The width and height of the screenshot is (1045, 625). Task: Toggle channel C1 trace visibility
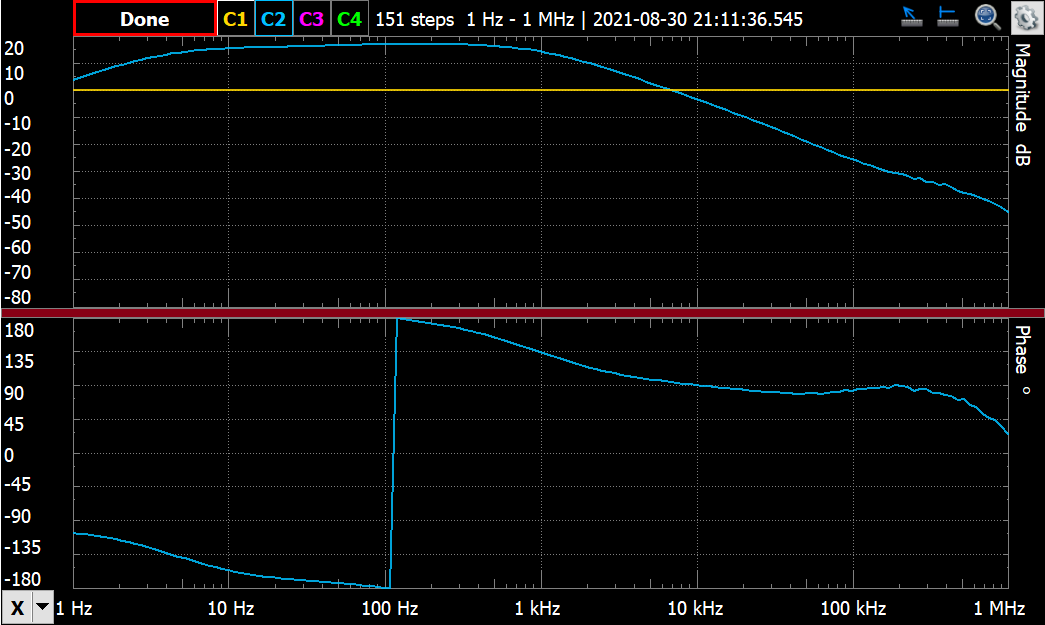pos(235,19)
